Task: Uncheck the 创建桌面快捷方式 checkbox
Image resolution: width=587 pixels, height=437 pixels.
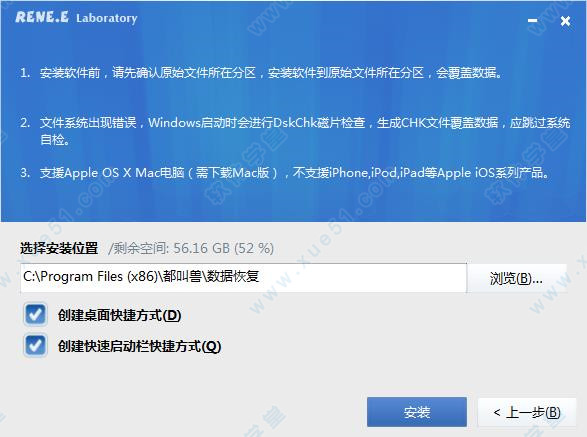Action: click(35, 314)
